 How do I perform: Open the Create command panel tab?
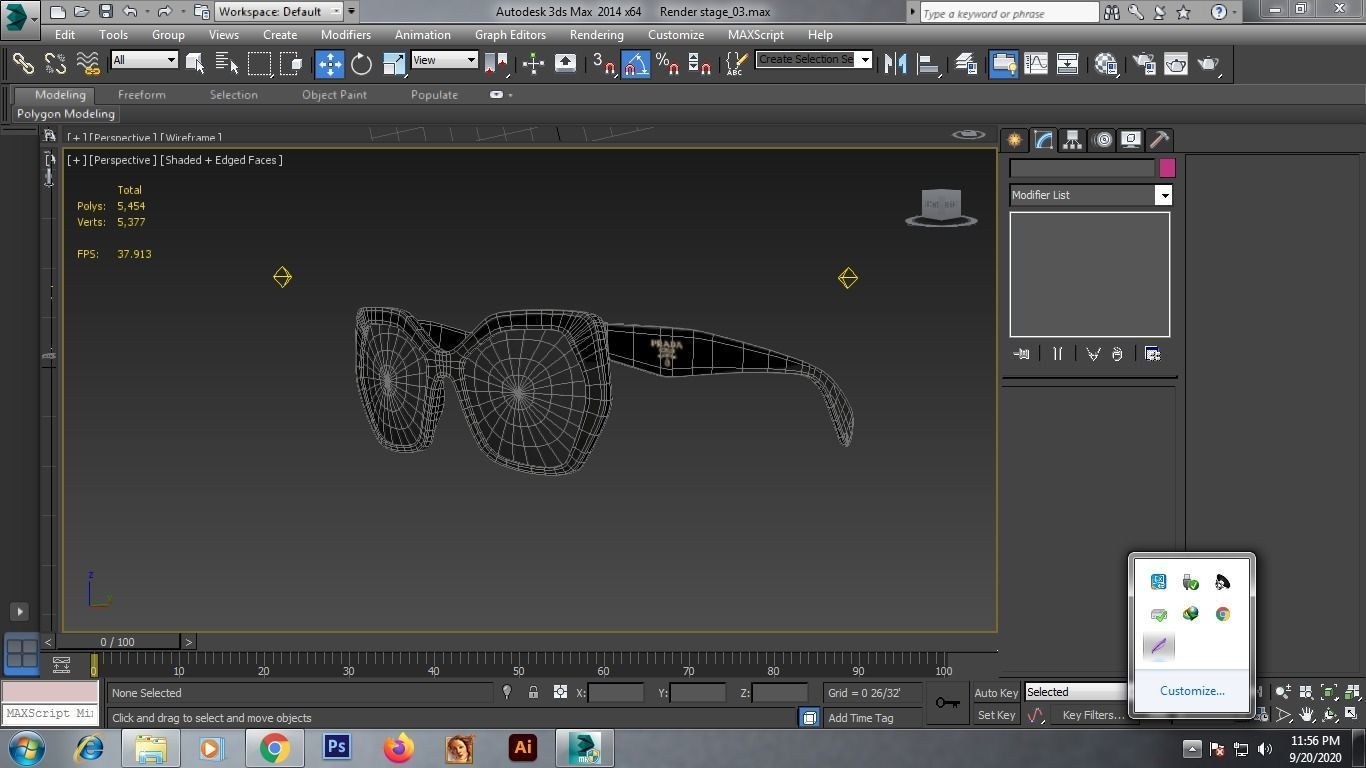(x=1014, y=140)
